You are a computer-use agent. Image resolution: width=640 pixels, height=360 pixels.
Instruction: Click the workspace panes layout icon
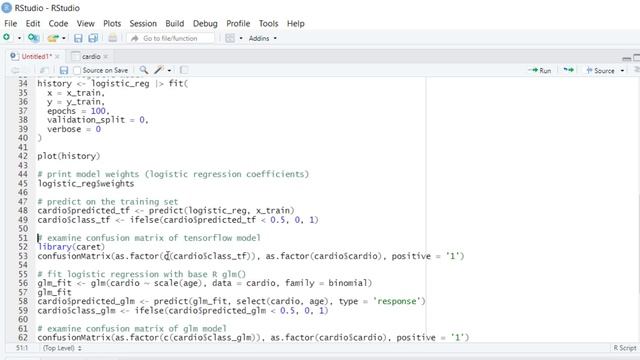tap(230, 38)
